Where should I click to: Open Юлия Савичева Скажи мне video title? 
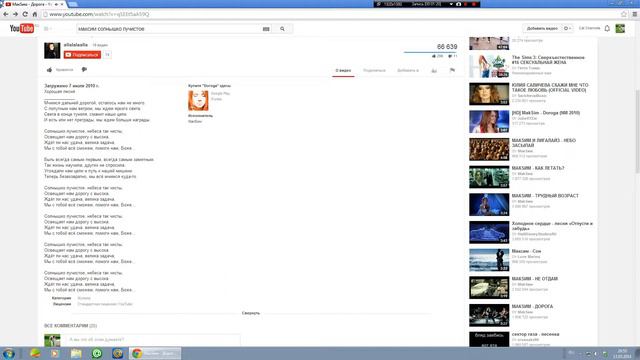click(550, 87)
